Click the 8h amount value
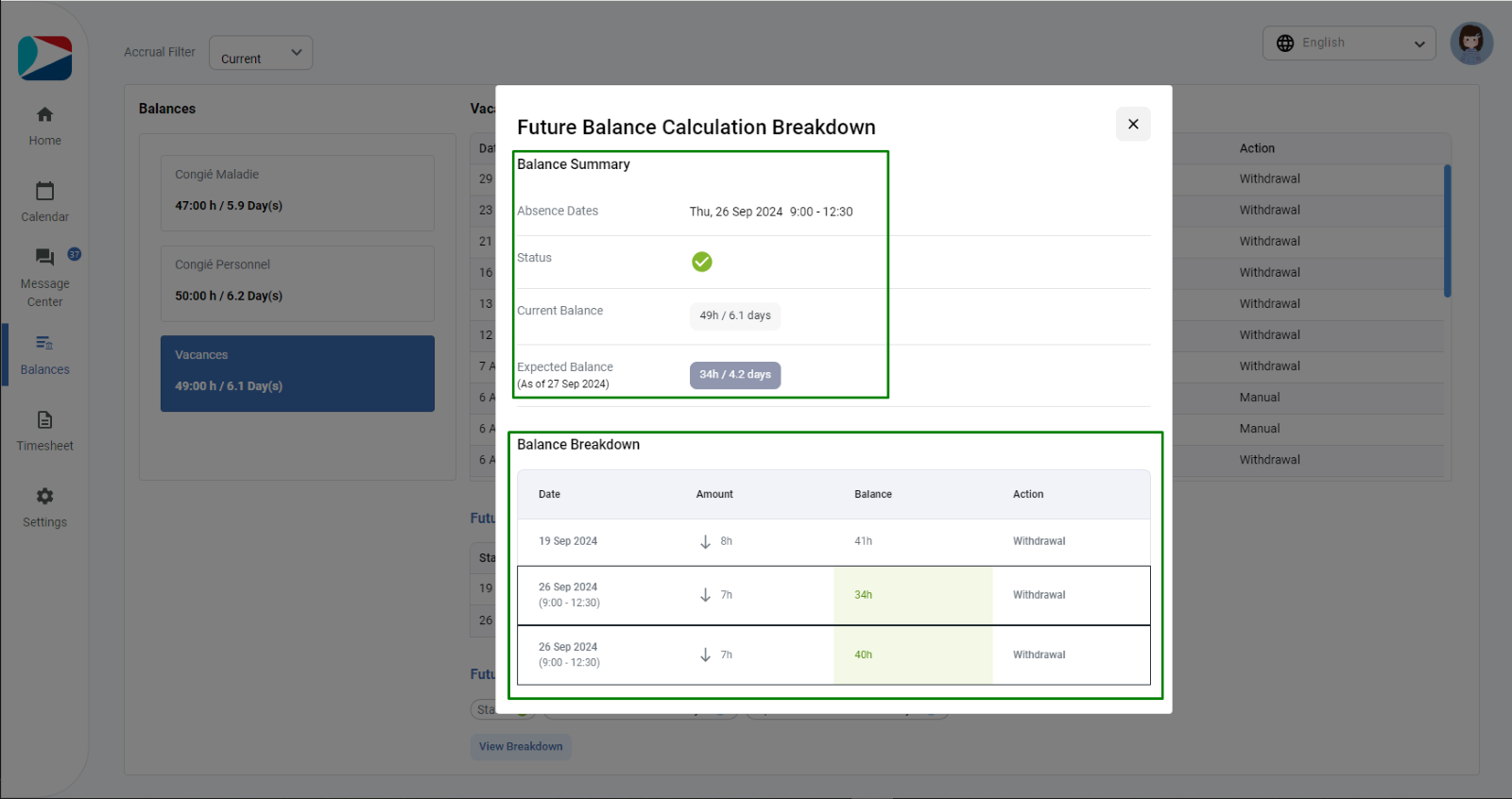 (726, 542)
